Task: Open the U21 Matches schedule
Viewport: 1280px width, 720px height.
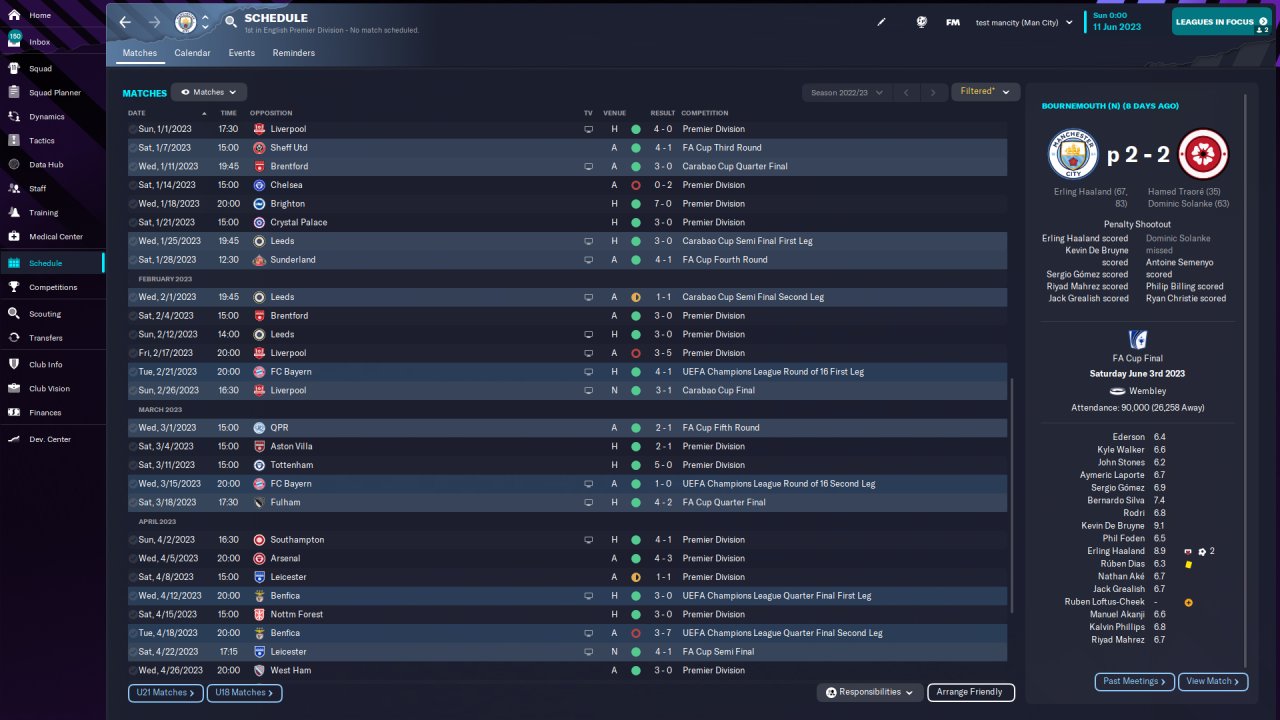Action: (x=166, y=692)
